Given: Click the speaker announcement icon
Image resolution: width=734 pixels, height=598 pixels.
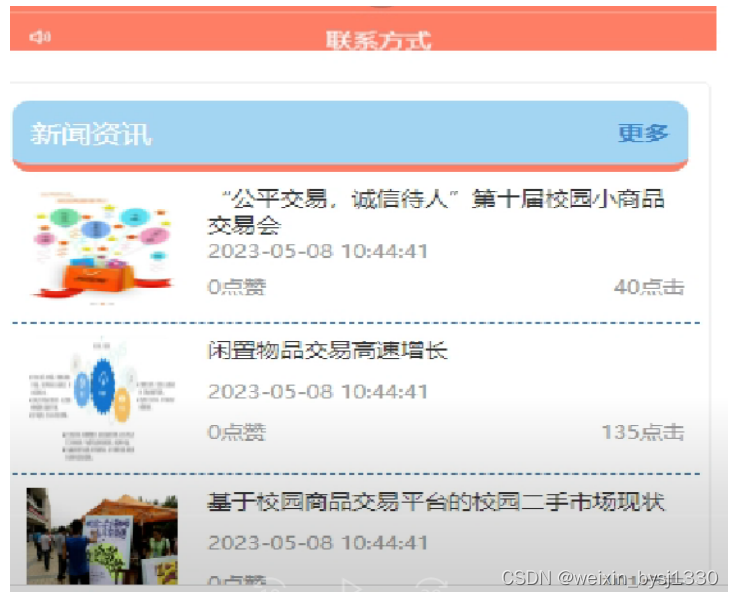Looking at the screenshot, I should coord(40,37).
